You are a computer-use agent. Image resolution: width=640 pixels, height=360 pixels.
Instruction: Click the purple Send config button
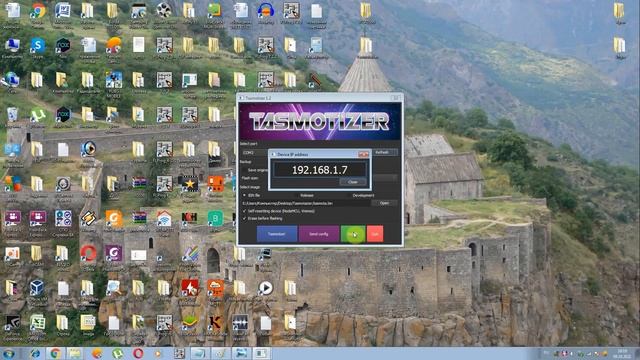(x=319, y=234)
